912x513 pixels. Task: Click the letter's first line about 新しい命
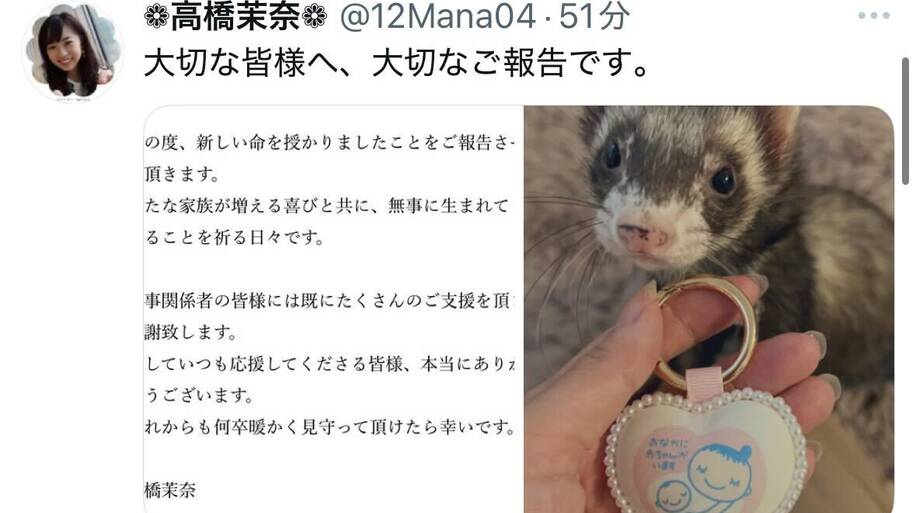pos(330,142)
